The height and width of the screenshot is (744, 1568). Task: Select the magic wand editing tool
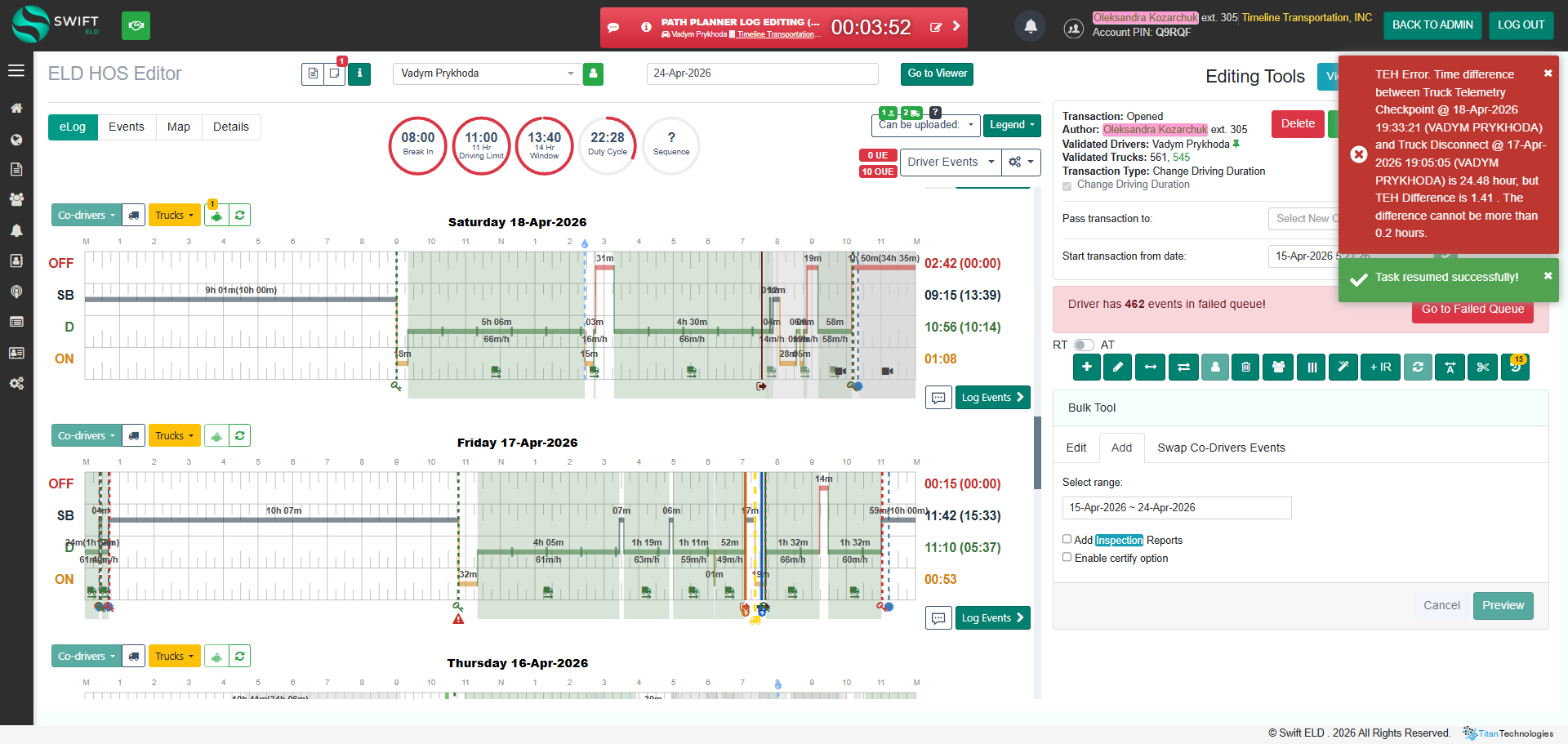pos(1343,368)
